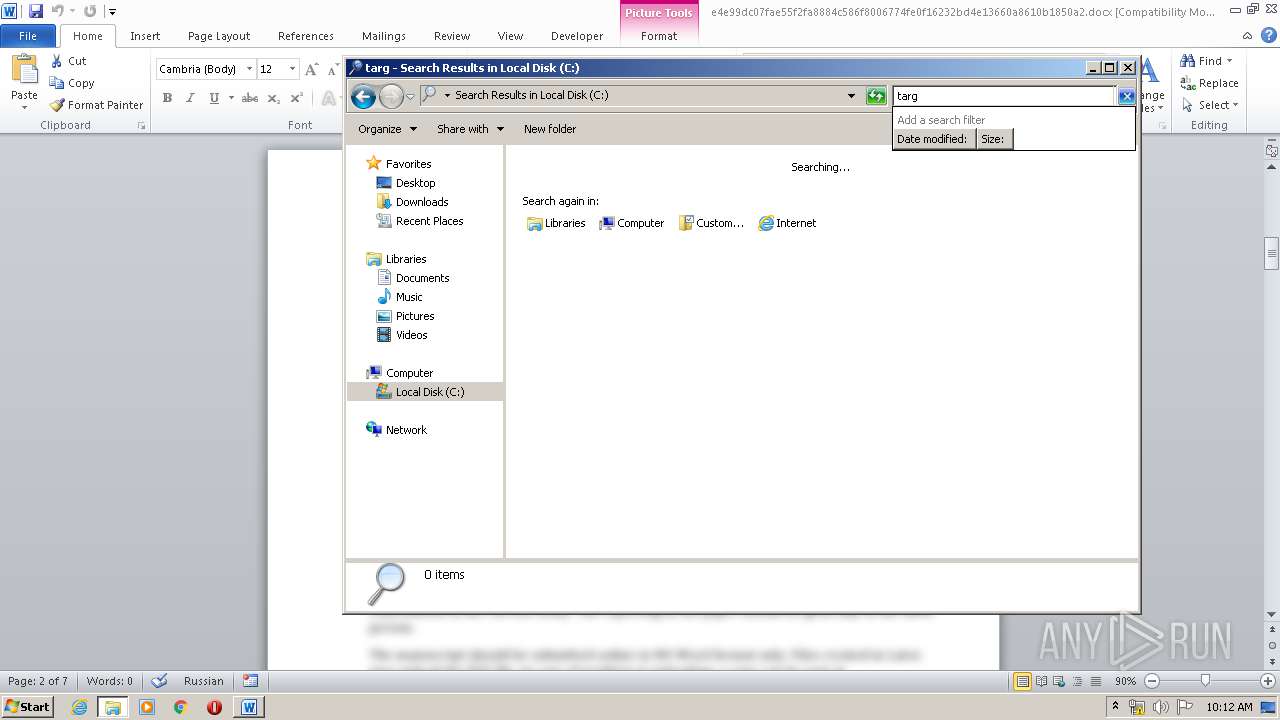Switch to the Page Layout tab
1280x720 pixels.
tap(219, 36)
